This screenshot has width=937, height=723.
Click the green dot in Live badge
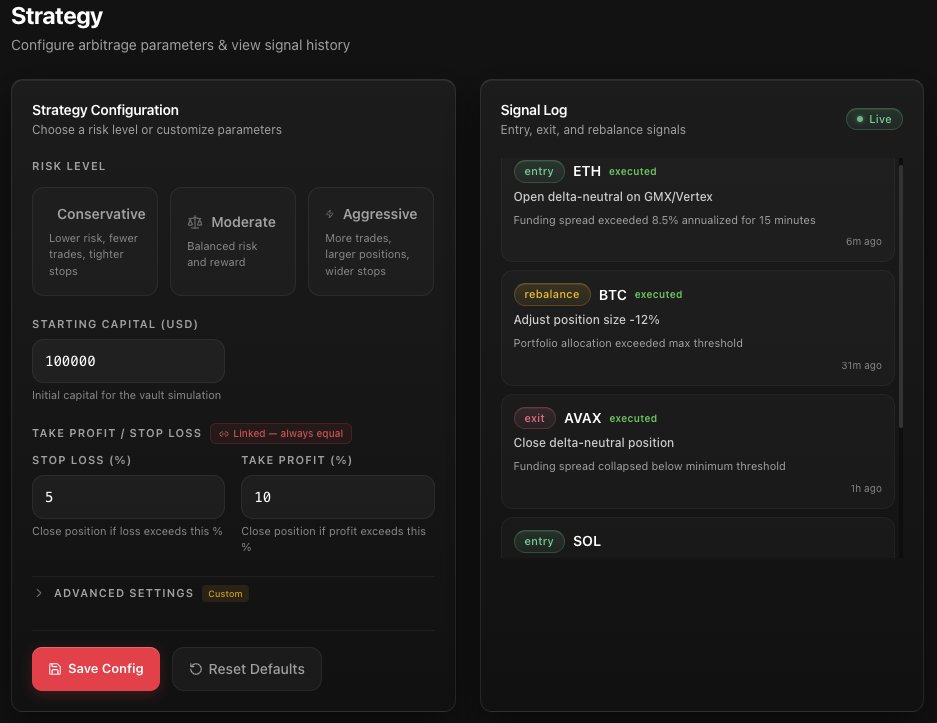coord(859,119)
